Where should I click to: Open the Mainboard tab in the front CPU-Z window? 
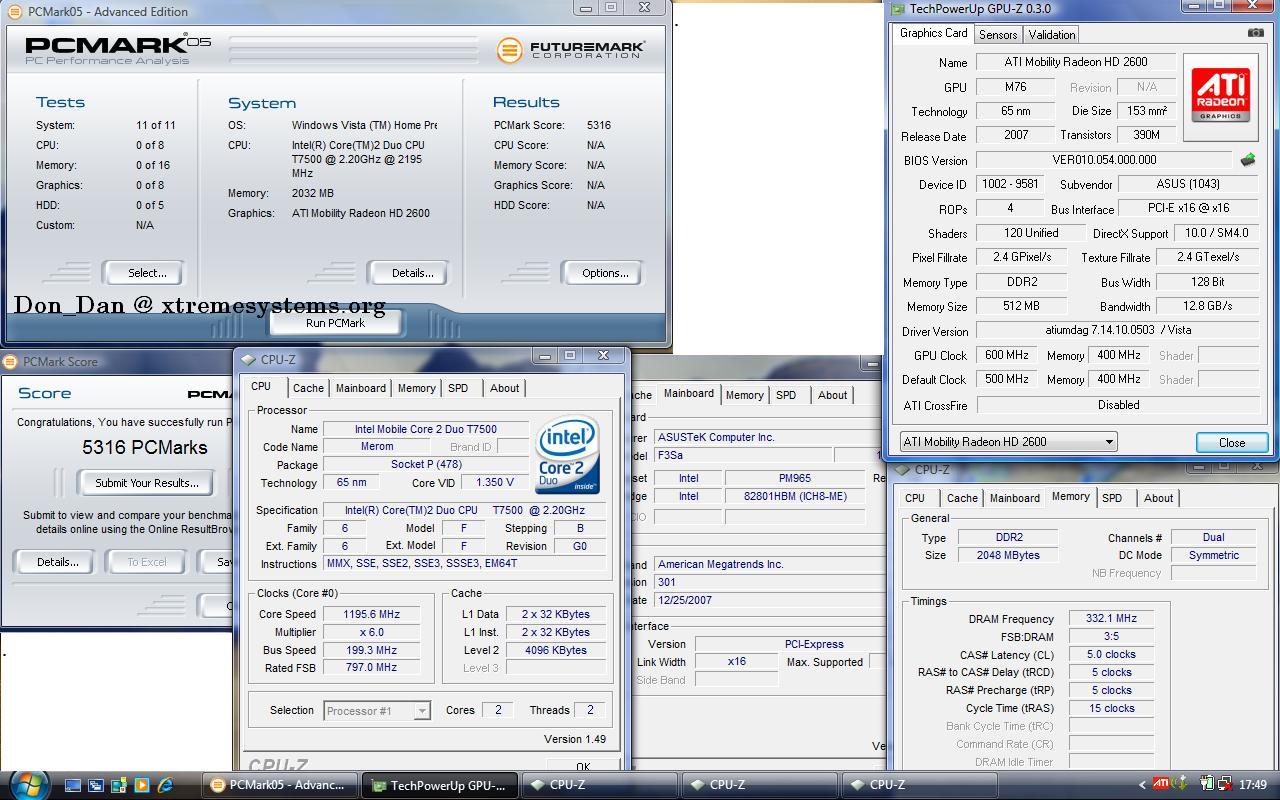click(360, 388)
